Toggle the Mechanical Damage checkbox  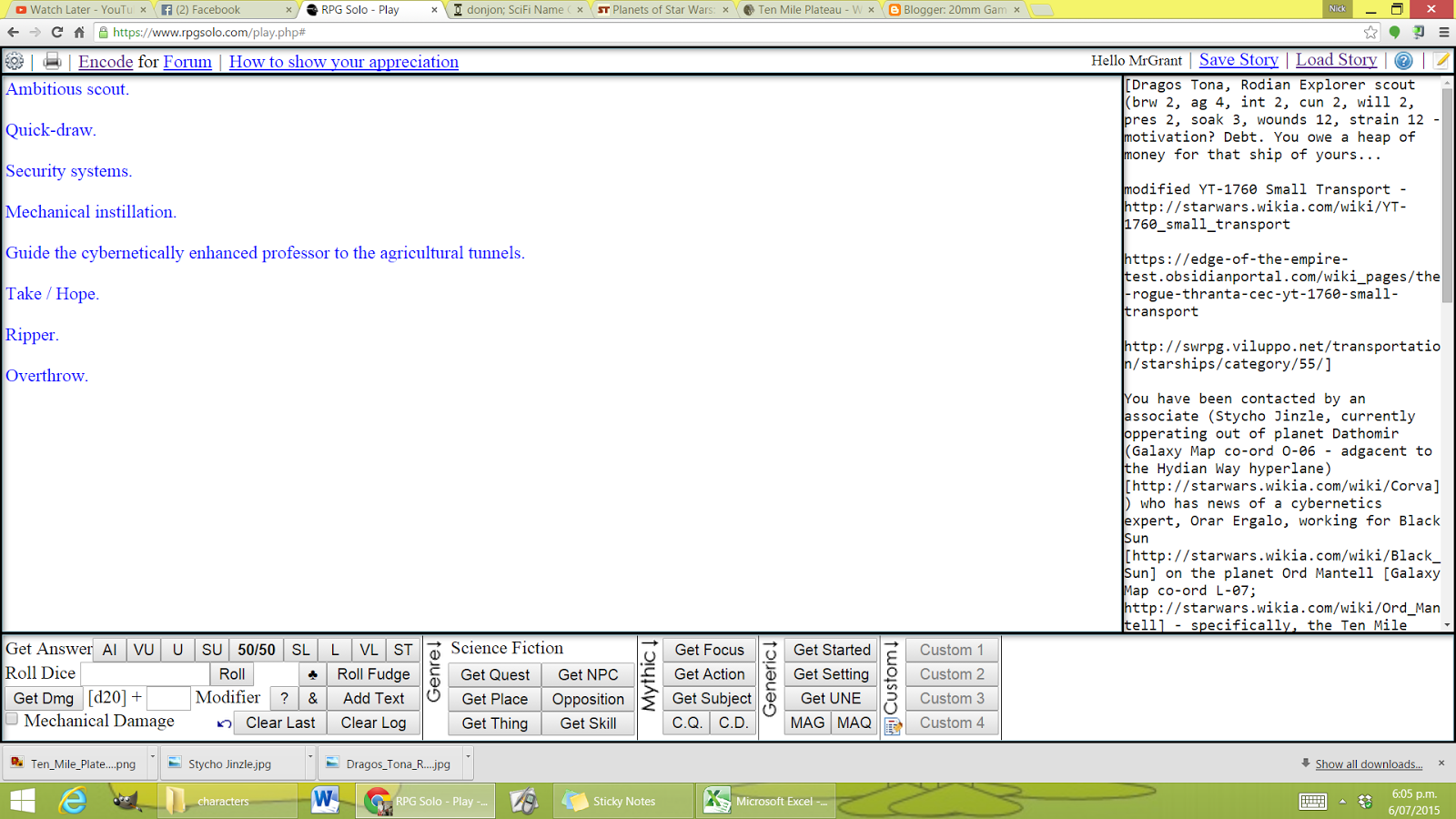click(x=12, y=719)
